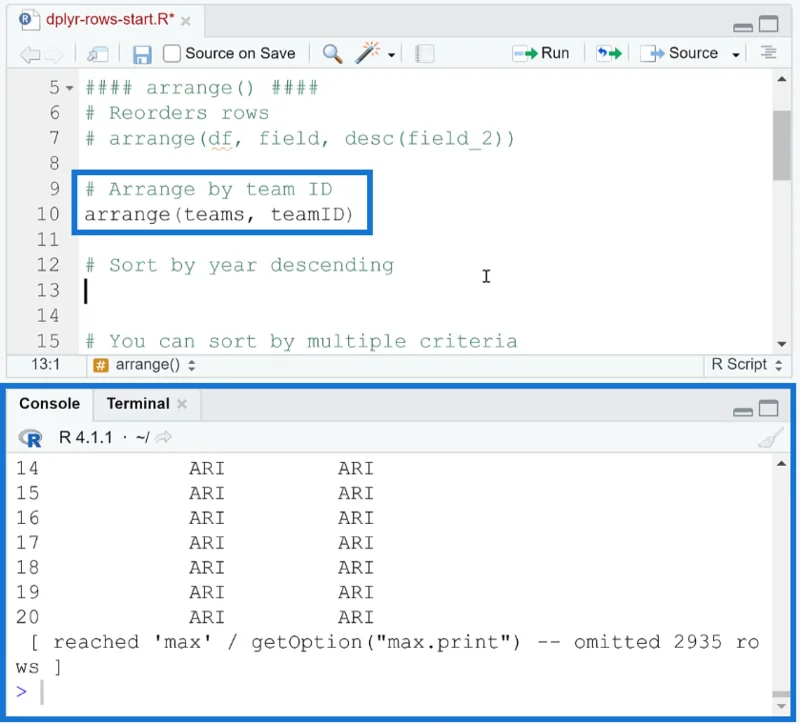Re-run the previous code region
This screenshot has height=724, width=800.
(x=609, y=53)
